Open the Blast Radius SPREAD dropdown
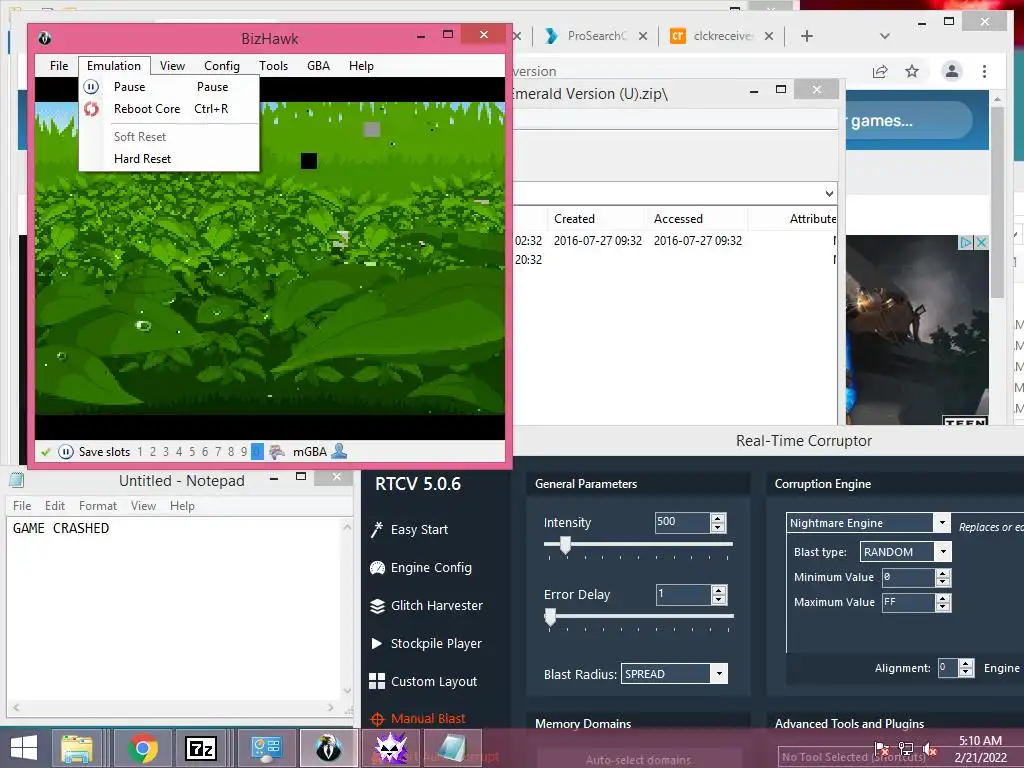The width and height of the screenshot is (1024, 768). [719, 673]
